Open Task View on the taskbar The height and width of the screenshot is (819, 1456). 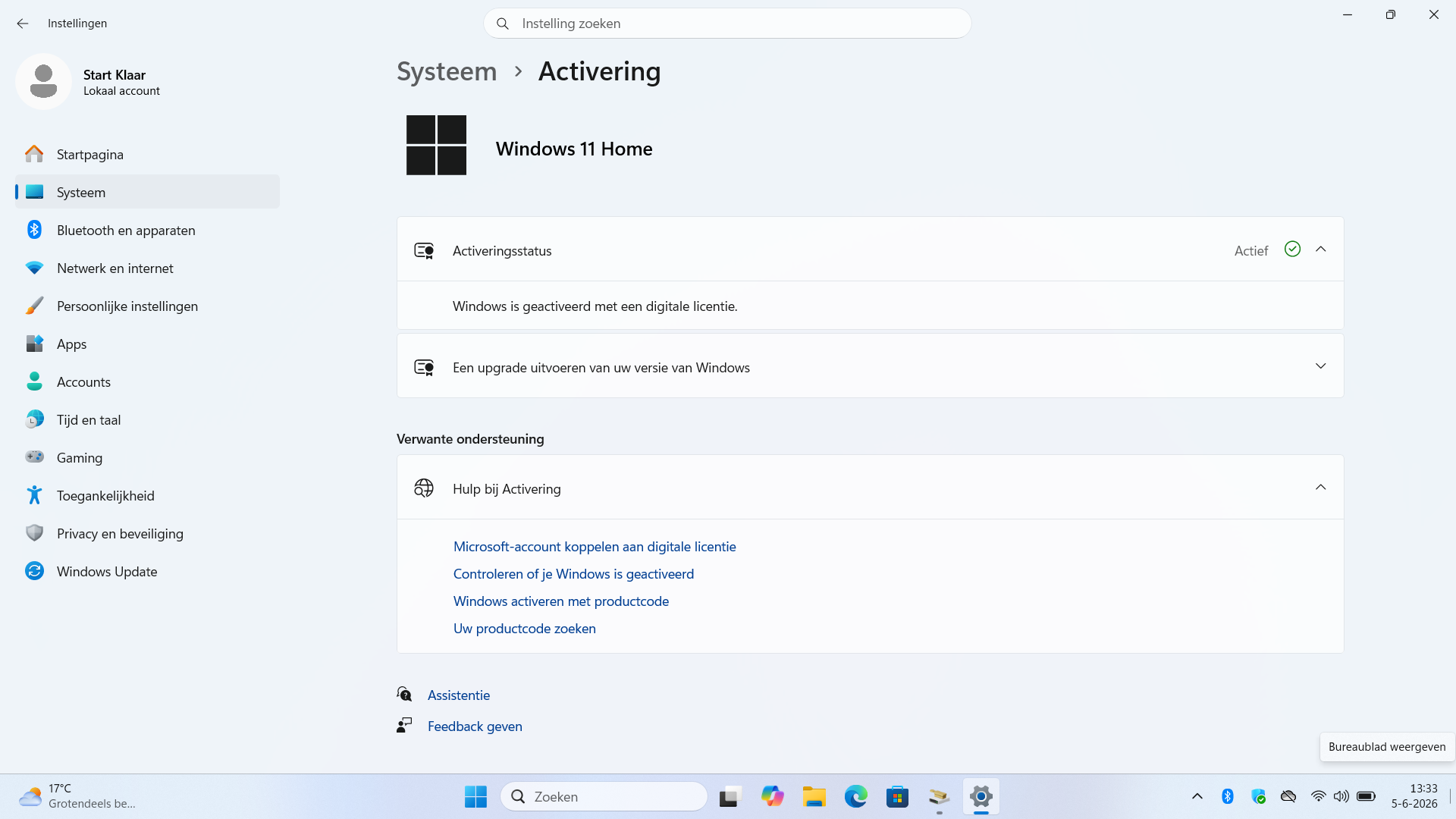pos(729,796)
